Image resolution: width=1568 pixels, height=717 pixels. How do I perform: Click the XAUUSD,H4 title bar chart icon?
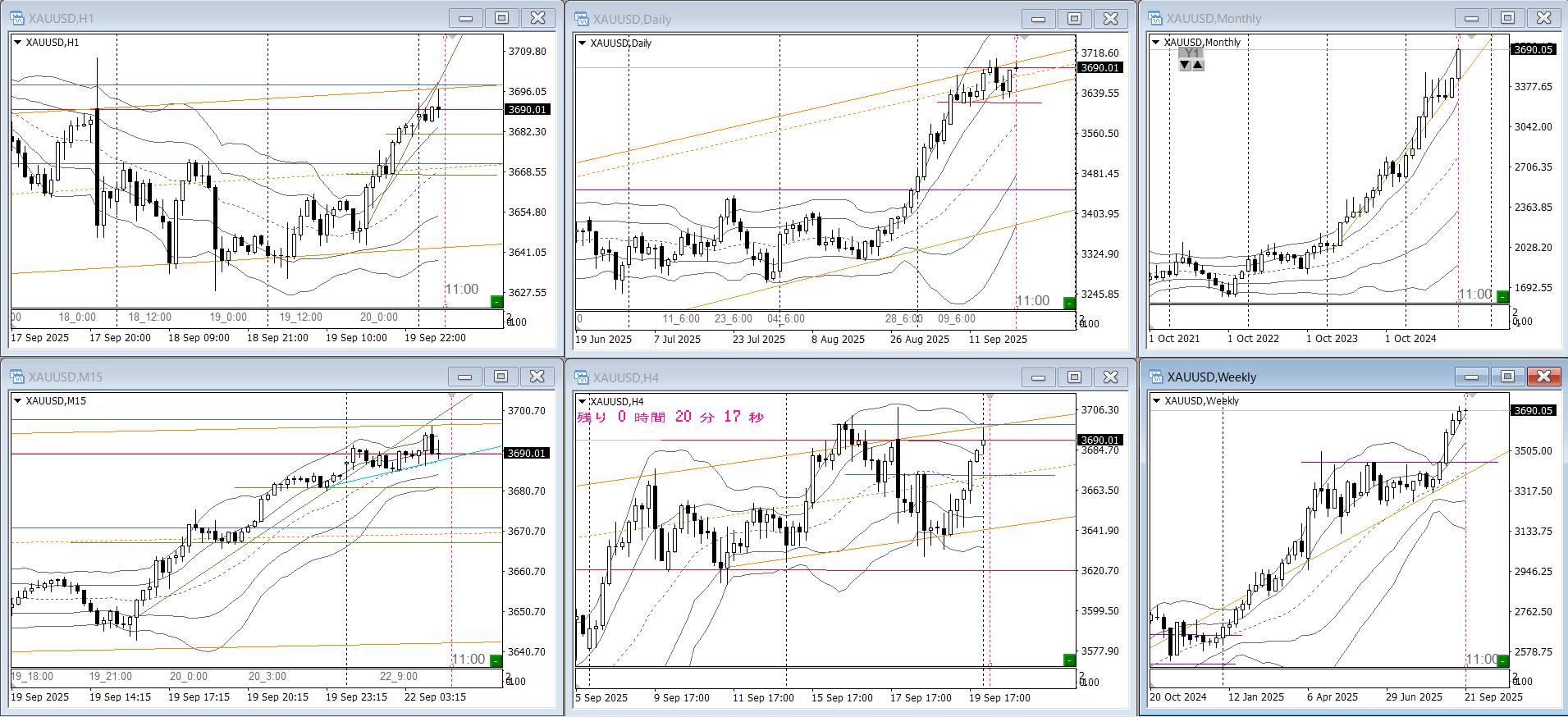point(582,377)
